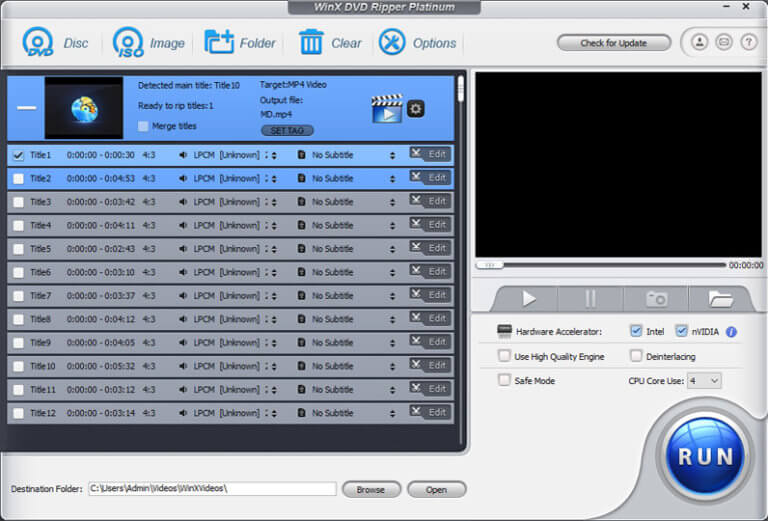Pause the video preview
The height and width of the screenshot is (521, 768).
click(x=590, y=298)
